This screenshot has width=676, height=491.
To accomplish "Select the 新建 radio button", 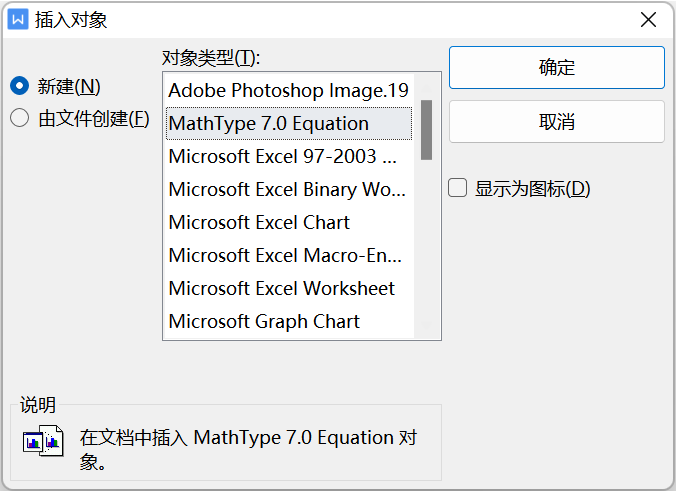I will point(19,86).
